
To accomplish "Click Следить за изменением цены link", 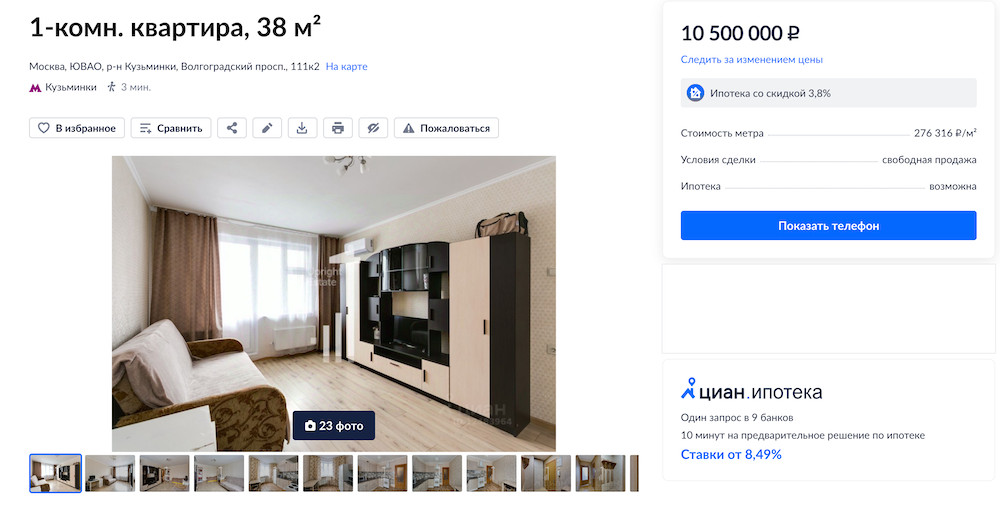I will point(751,59).
